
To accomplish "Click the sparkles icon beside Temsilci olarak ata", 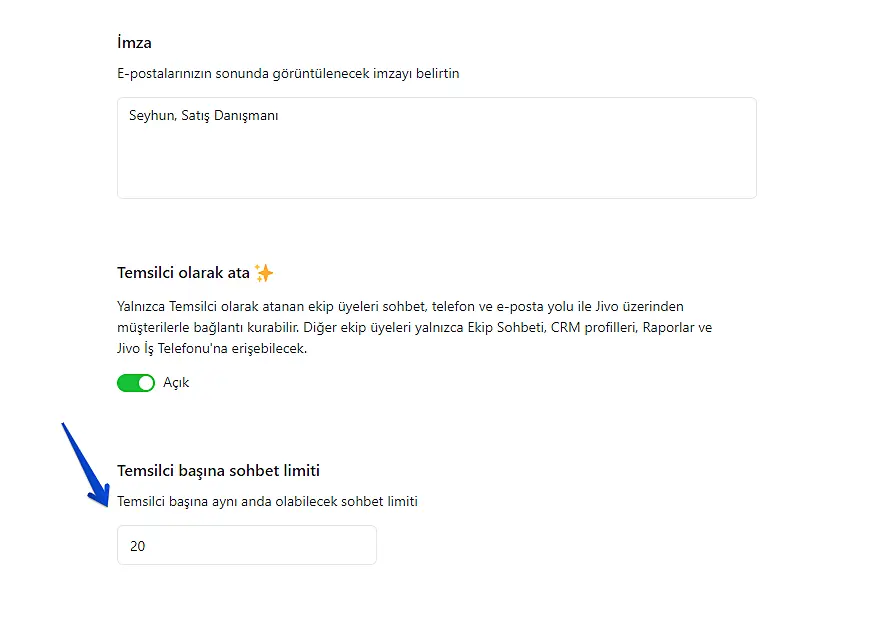I will pyautogui.click(x=264, y=272).
